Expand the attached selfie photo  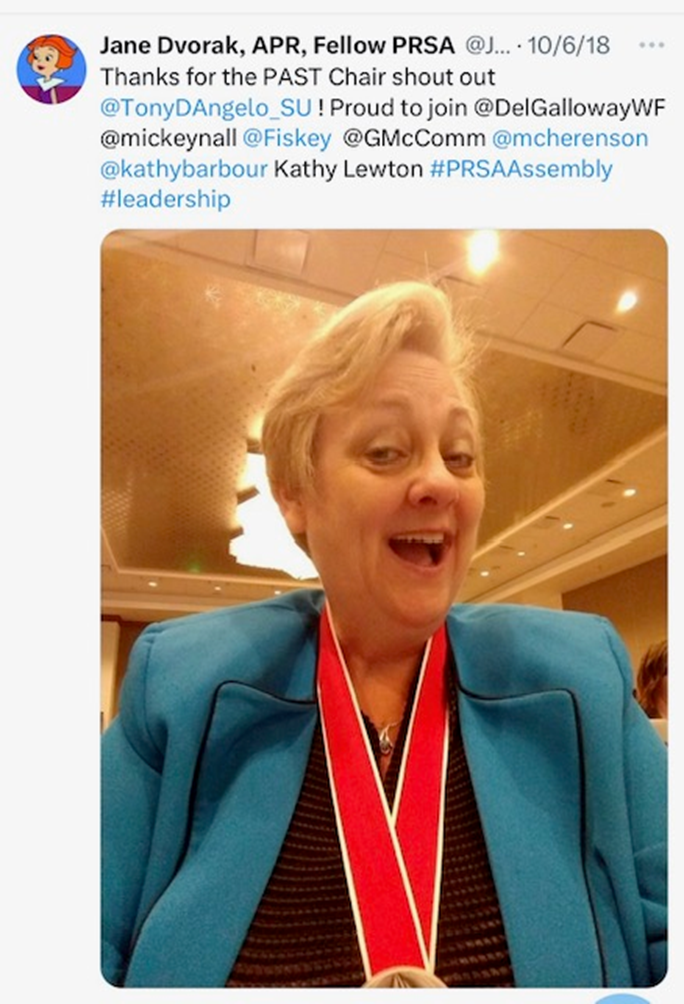384,608
